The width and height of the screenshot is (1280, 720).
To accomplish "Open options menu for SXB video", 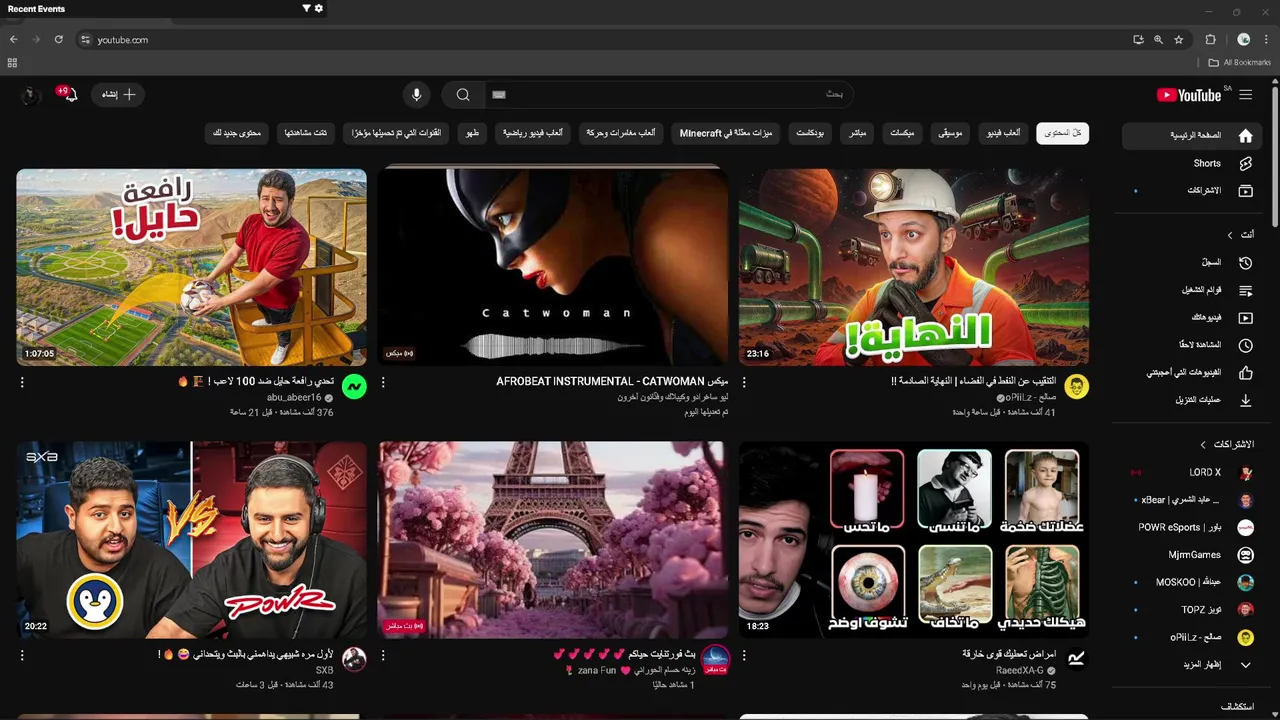I will point(22,656).
